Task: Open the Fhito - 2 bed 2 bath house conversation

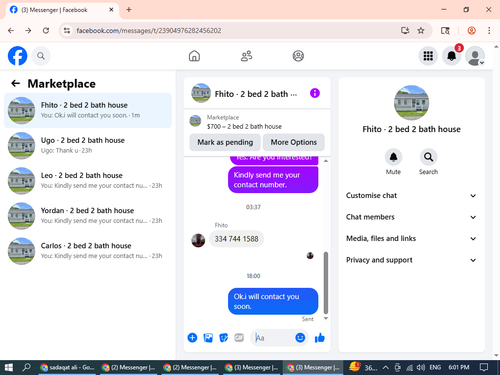Action: tap(88, 110)
